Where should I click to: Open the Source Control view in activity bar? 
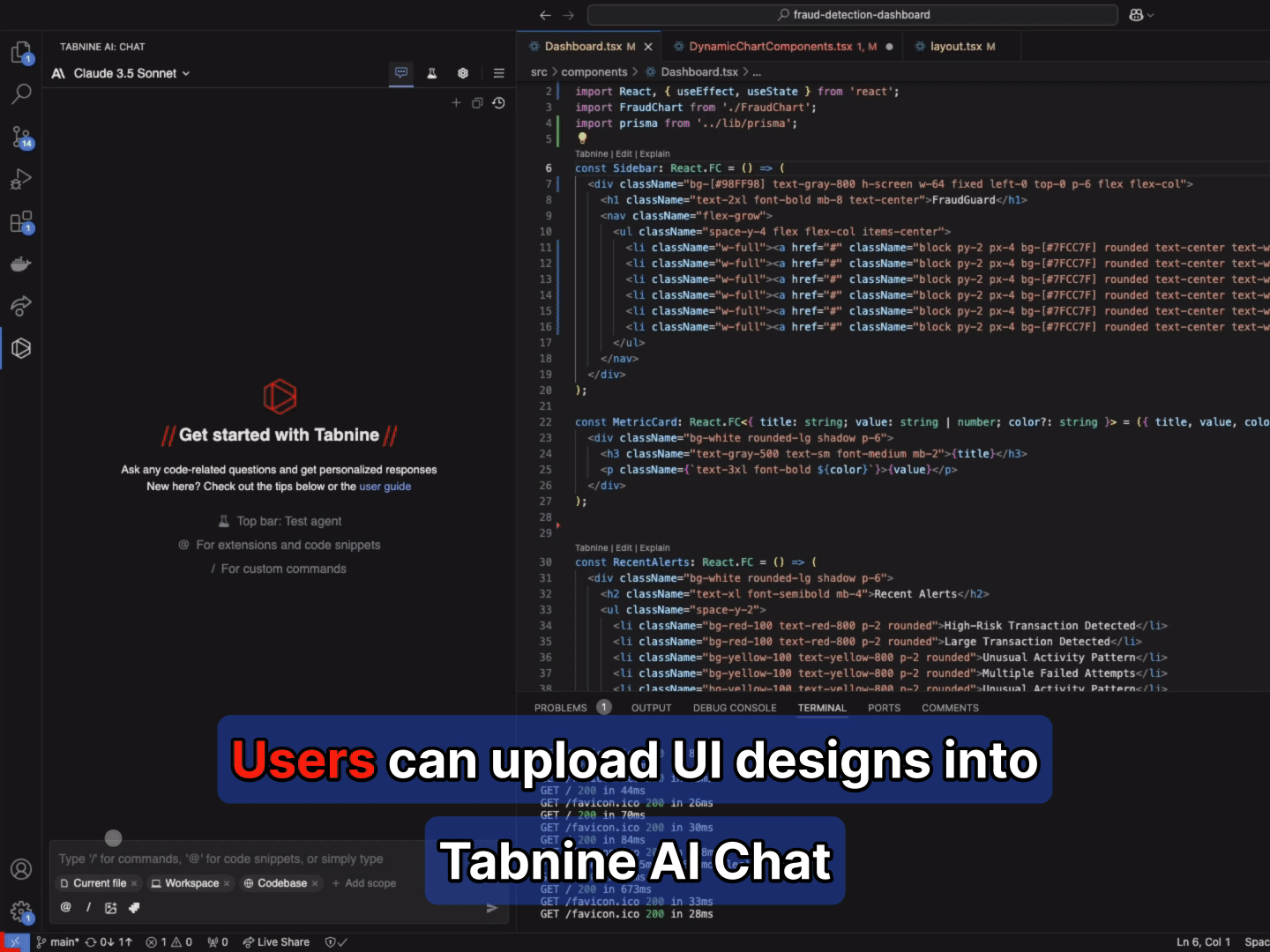21,137
